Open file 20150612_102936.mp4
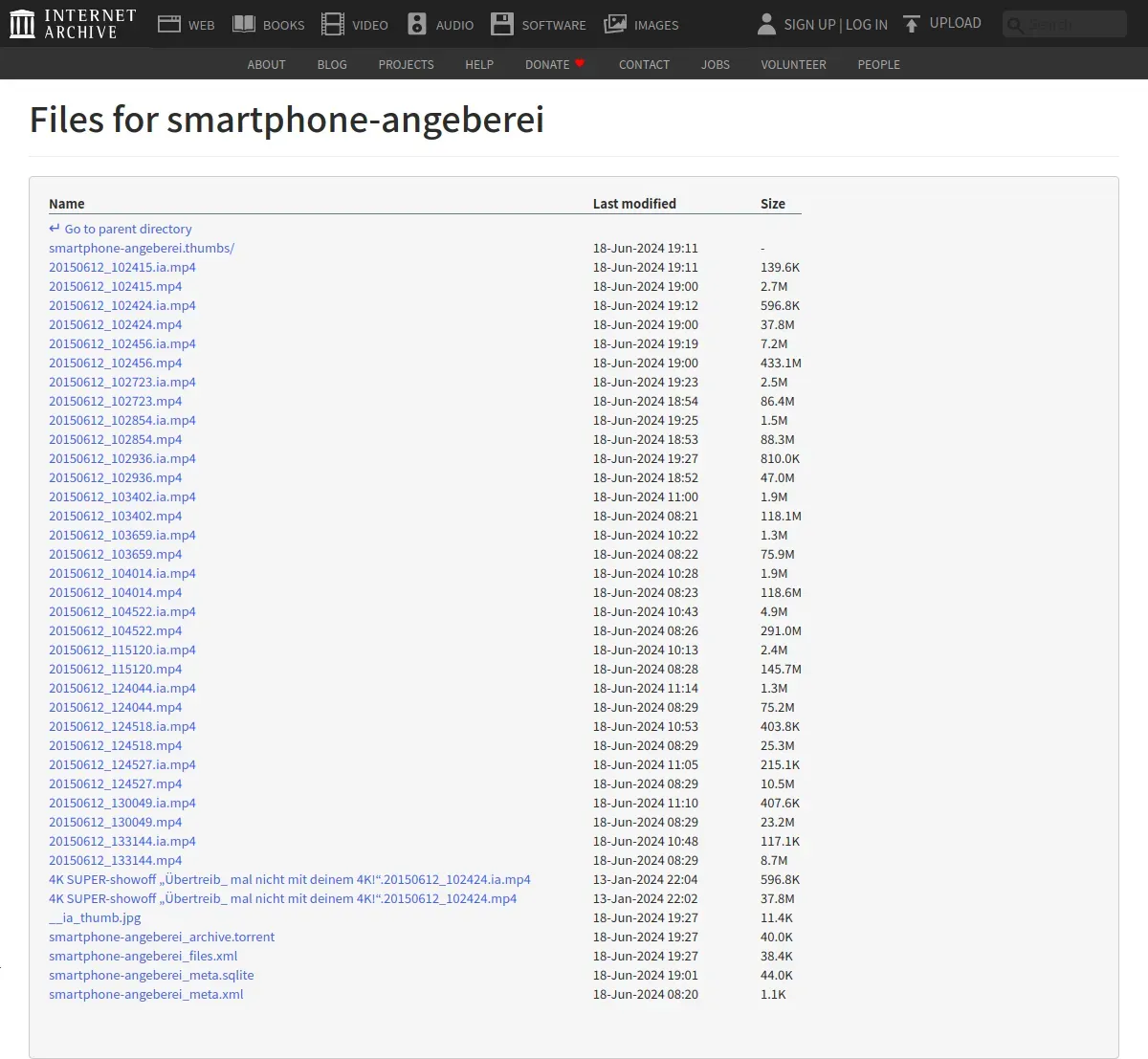 tap(115, 477)
